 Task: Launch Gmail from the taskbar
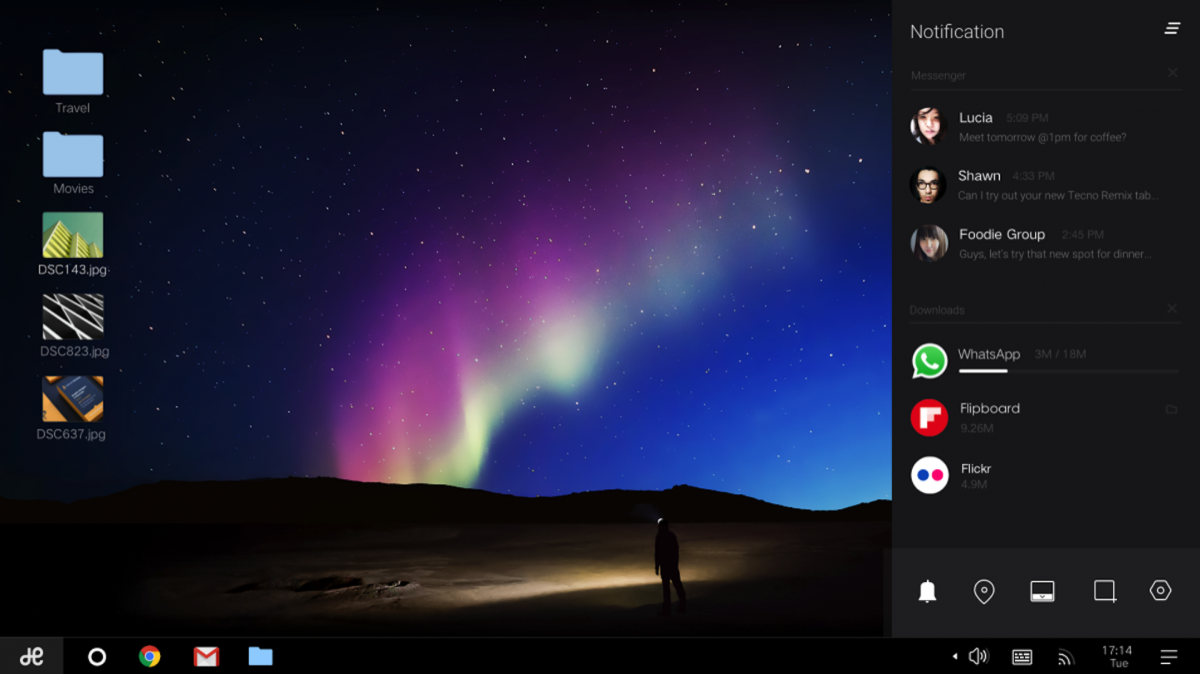click(206, 656)
